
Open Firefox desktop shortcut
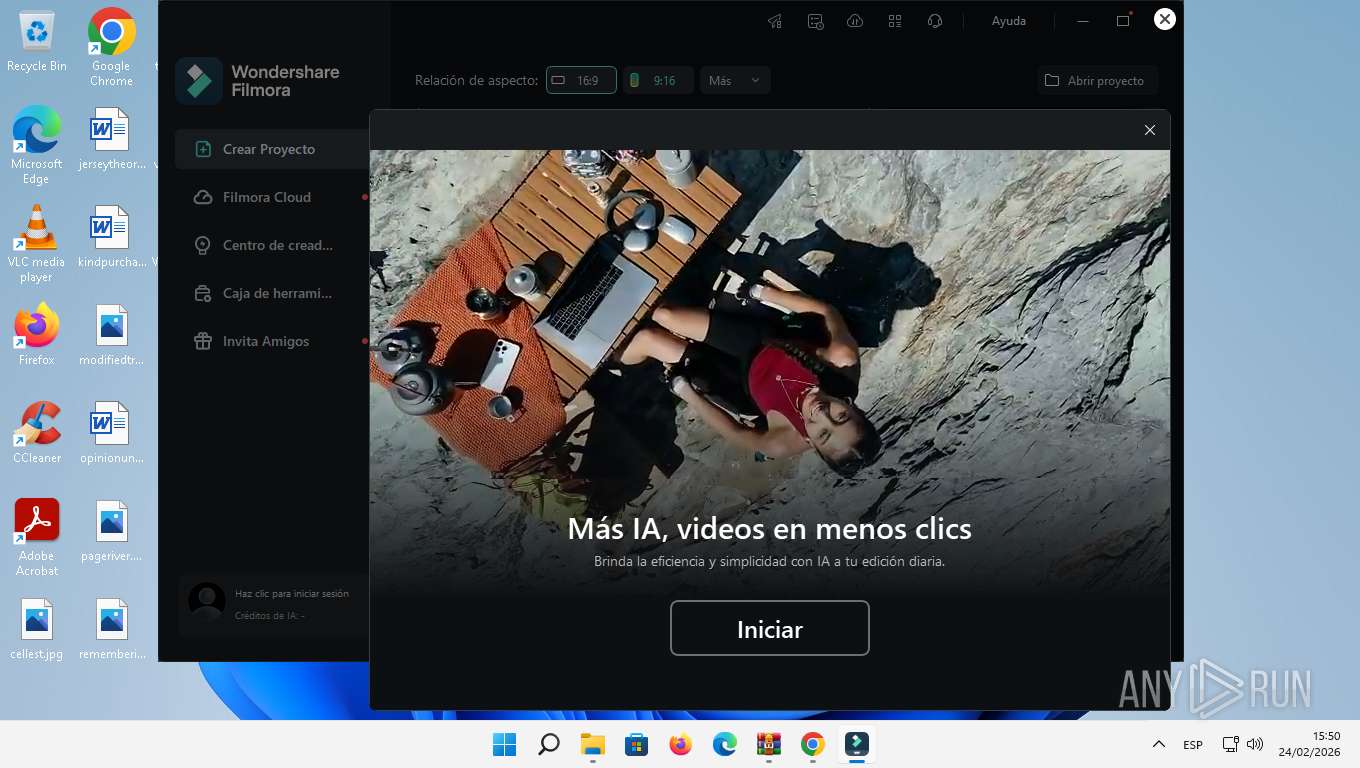click(x=37, y=335)
